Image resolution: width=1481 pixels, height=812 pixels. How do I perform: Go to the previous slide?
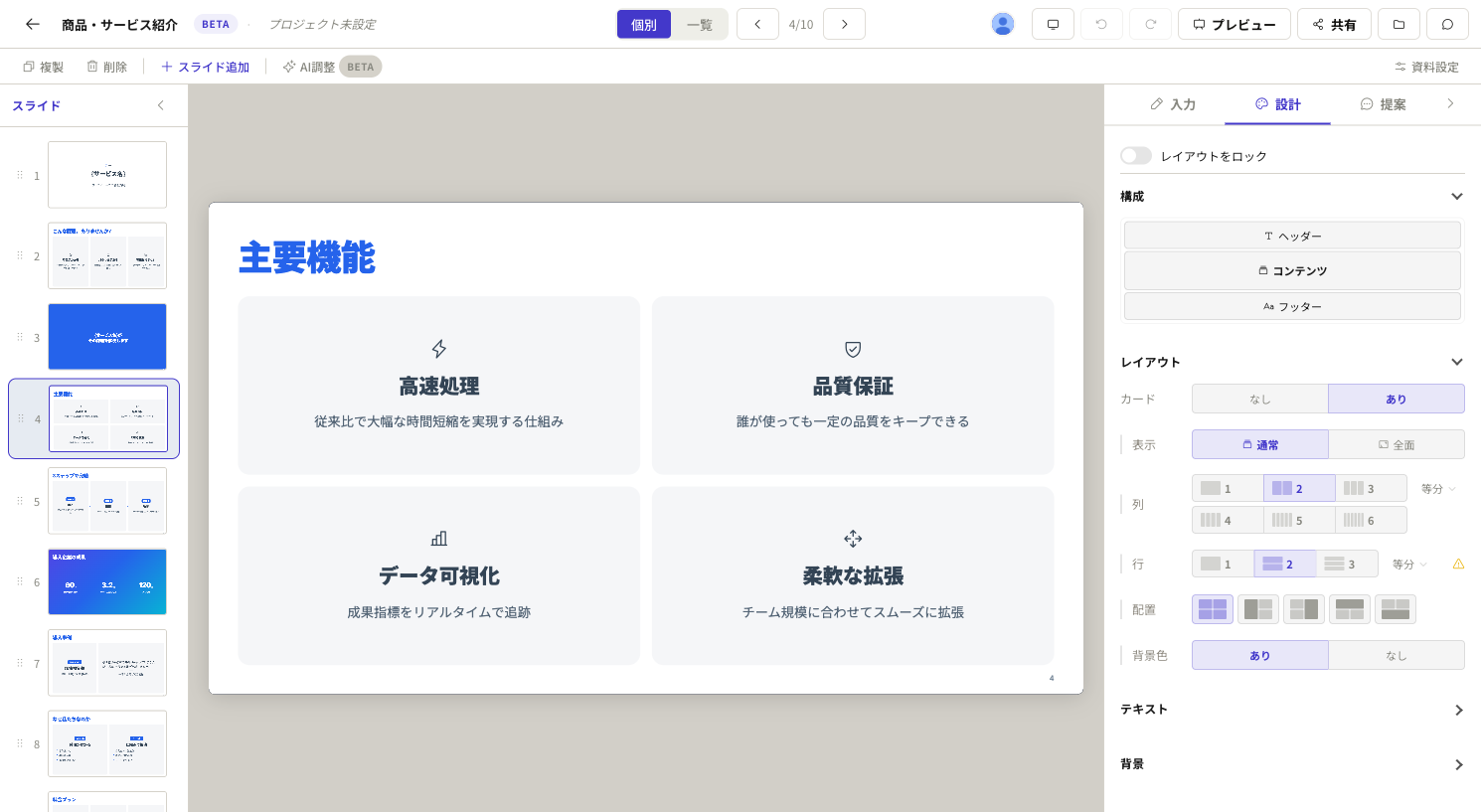[757, 24]
